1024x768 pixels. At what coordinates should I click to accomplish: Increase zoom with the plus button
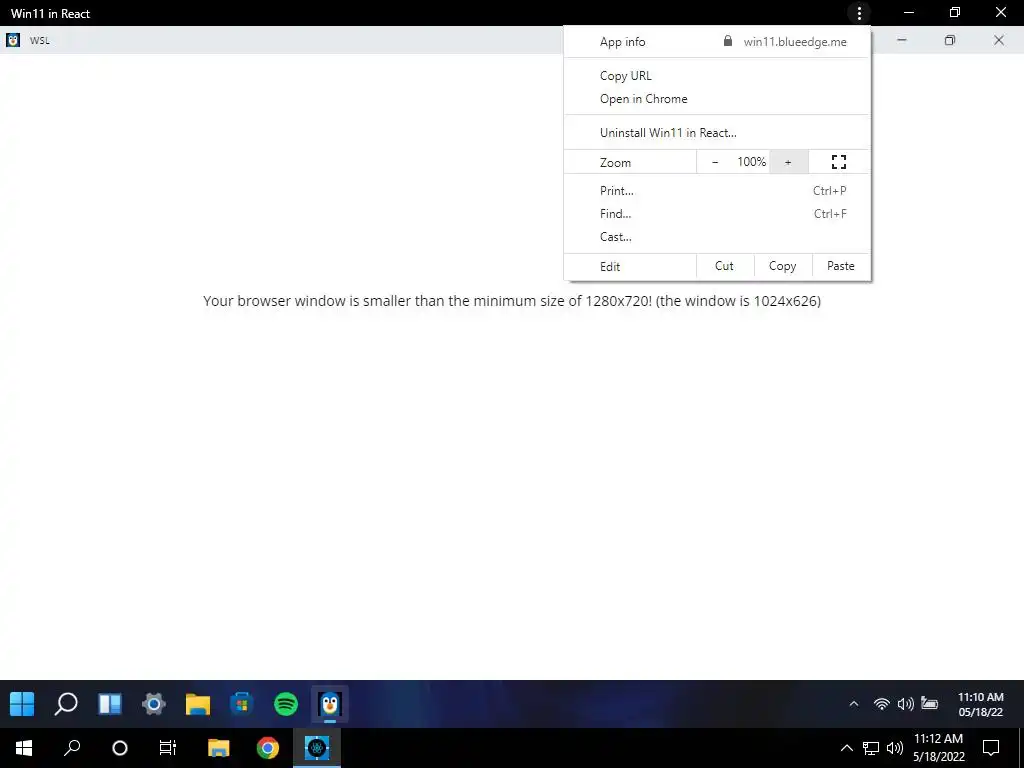click(788, 162)
